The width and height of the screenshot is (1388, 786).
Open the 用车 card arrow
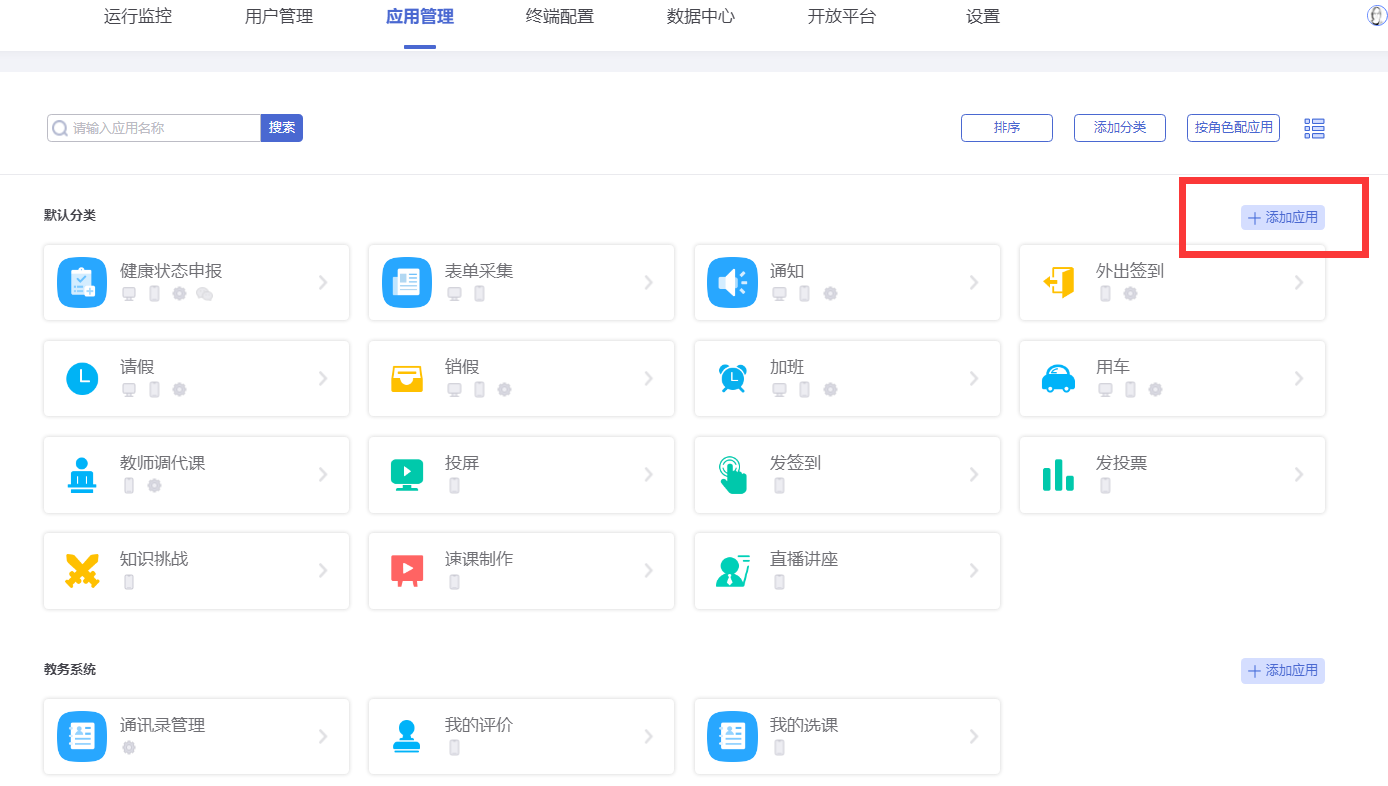tap(1299, 379)
